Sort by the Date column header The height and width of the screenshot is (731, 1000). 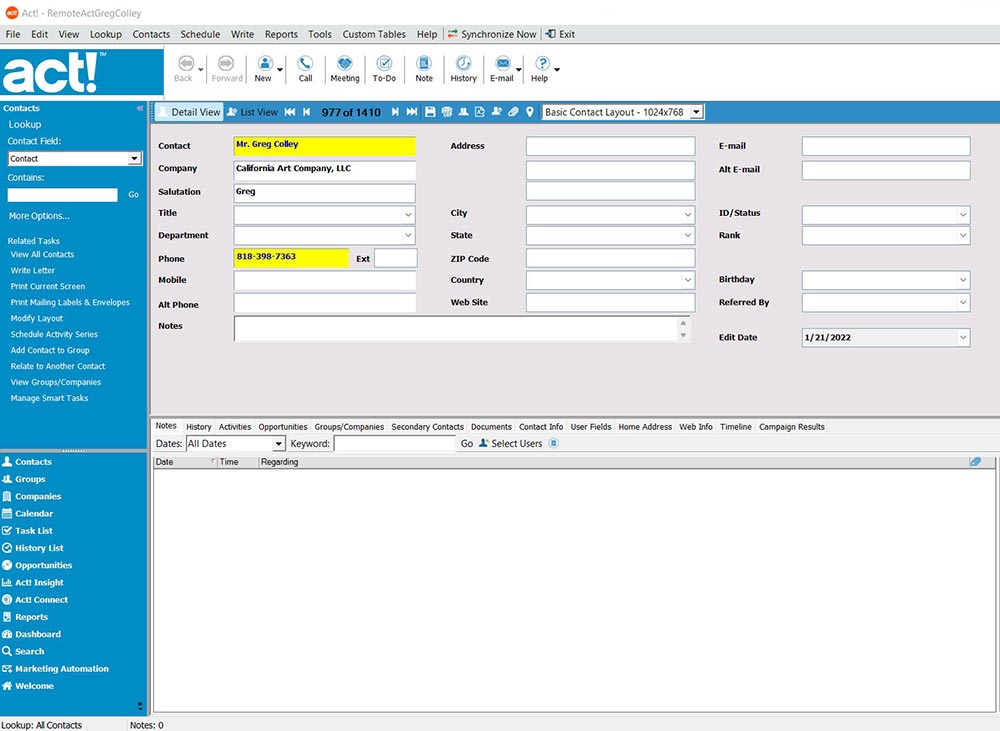184,462
